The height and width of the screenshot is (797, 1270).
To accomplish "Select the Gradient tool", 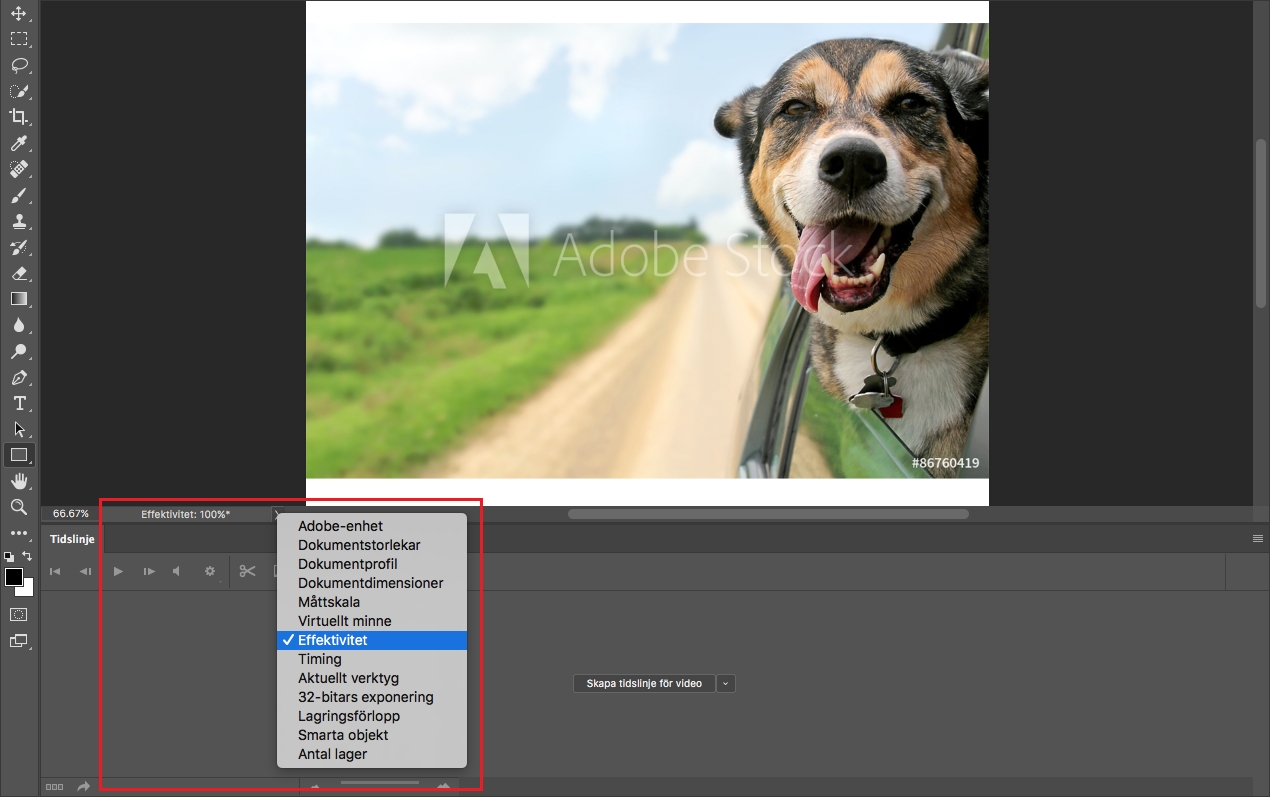I will point(19,299).
